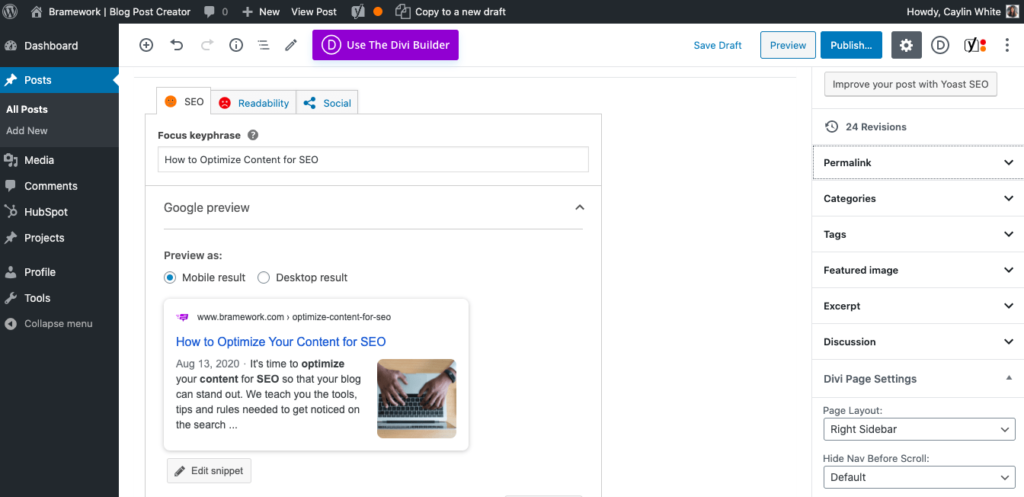Click the pencil Tools icon in toolbar
The width and height of the screenshot is (1024, 497).
coord(291,45)
